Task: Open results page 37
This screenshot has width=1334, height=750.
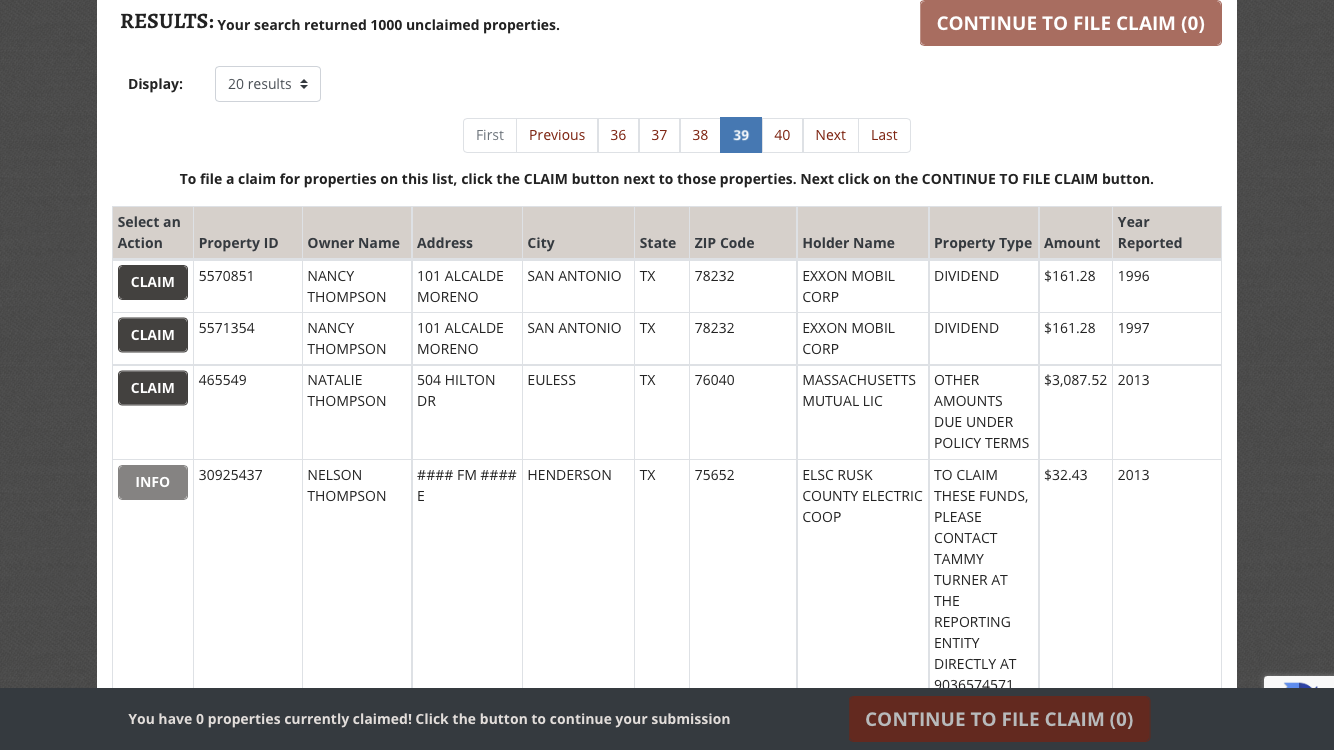Action: [659, 135]
